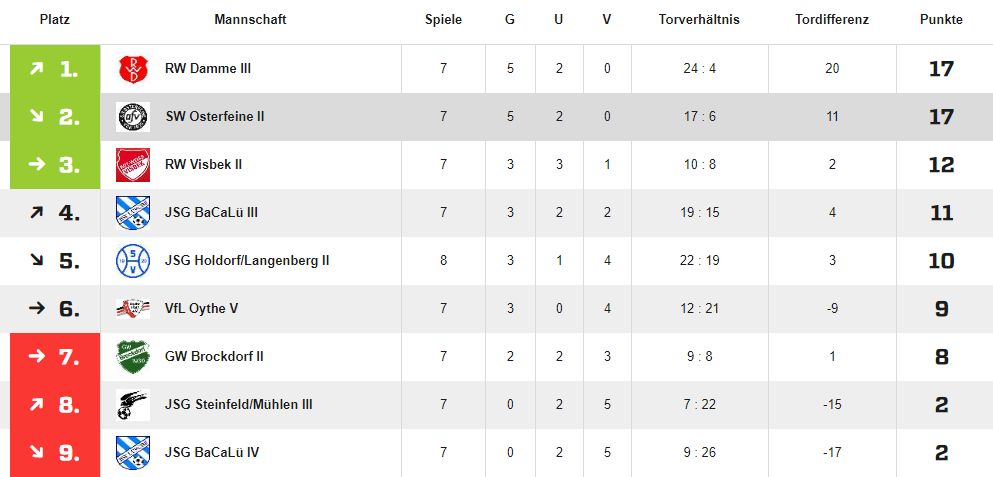Select the JSG Holdorf/Langenberg II team name
The image size is (993, 477).
click(x=247, y=261)
